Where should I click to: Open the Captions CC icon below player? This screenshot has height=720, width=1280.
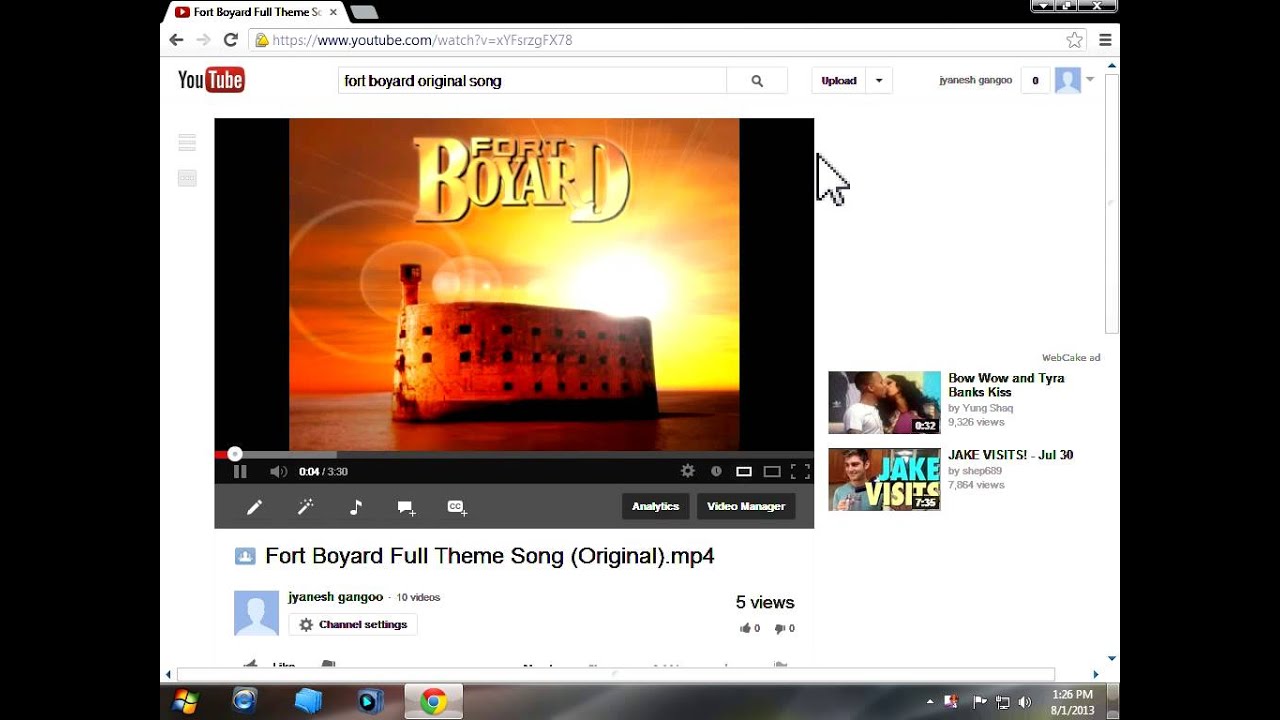tap(457, 508)
